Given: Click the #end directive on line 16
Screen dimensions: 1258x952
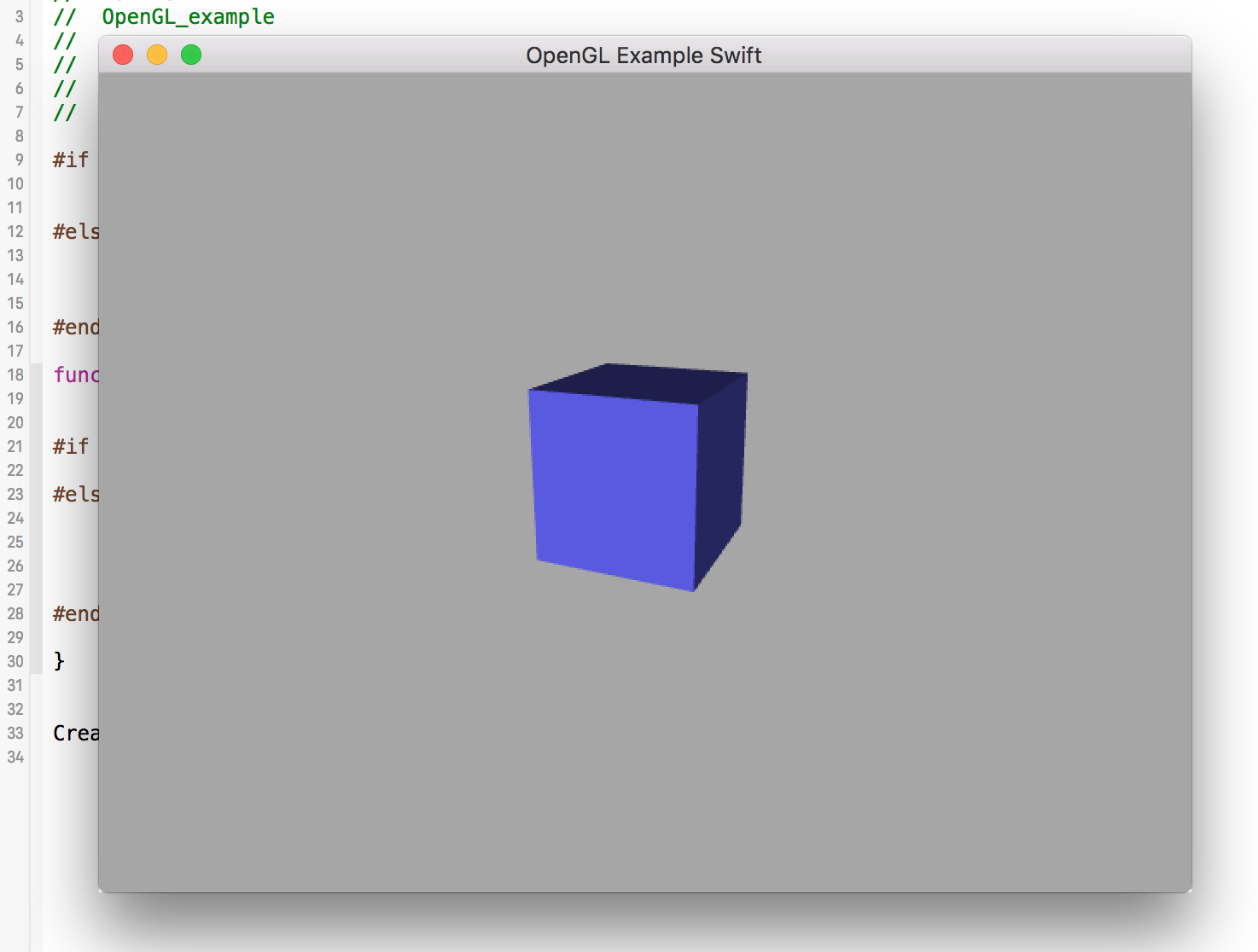Looking at the screenshot, I should click(76, 328).
